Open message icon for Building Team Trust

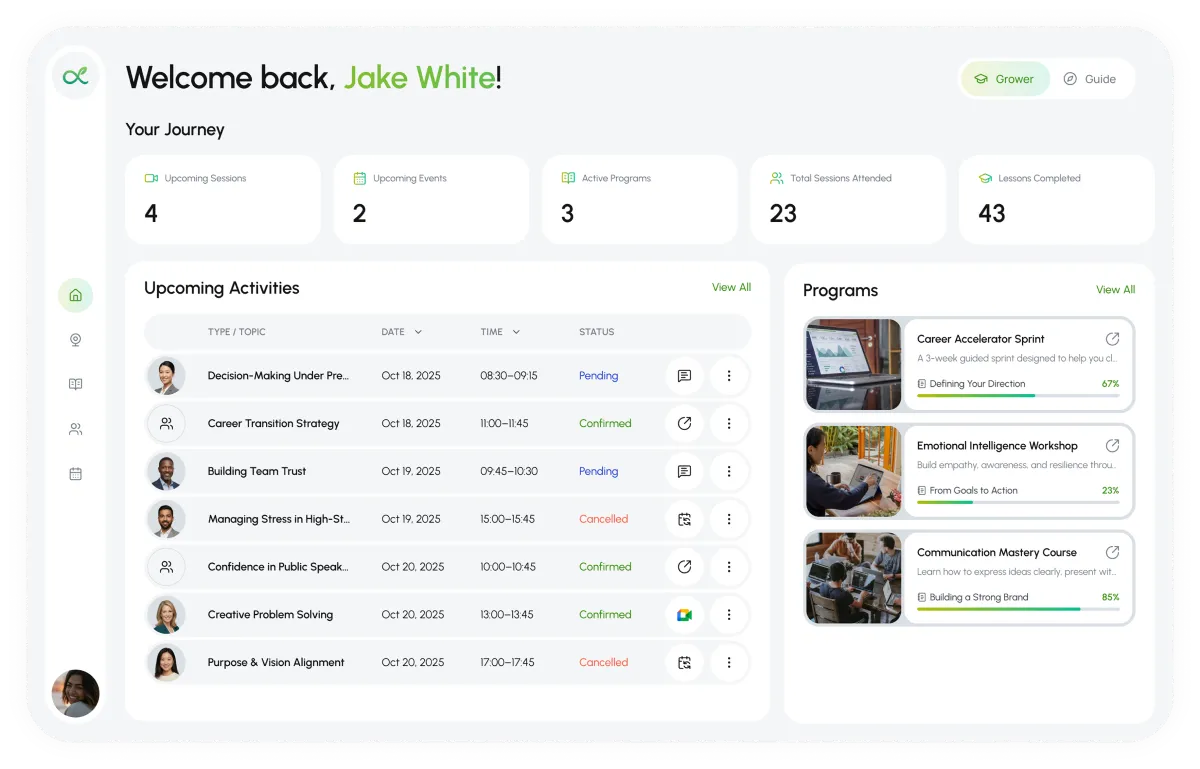coord(684,471)
